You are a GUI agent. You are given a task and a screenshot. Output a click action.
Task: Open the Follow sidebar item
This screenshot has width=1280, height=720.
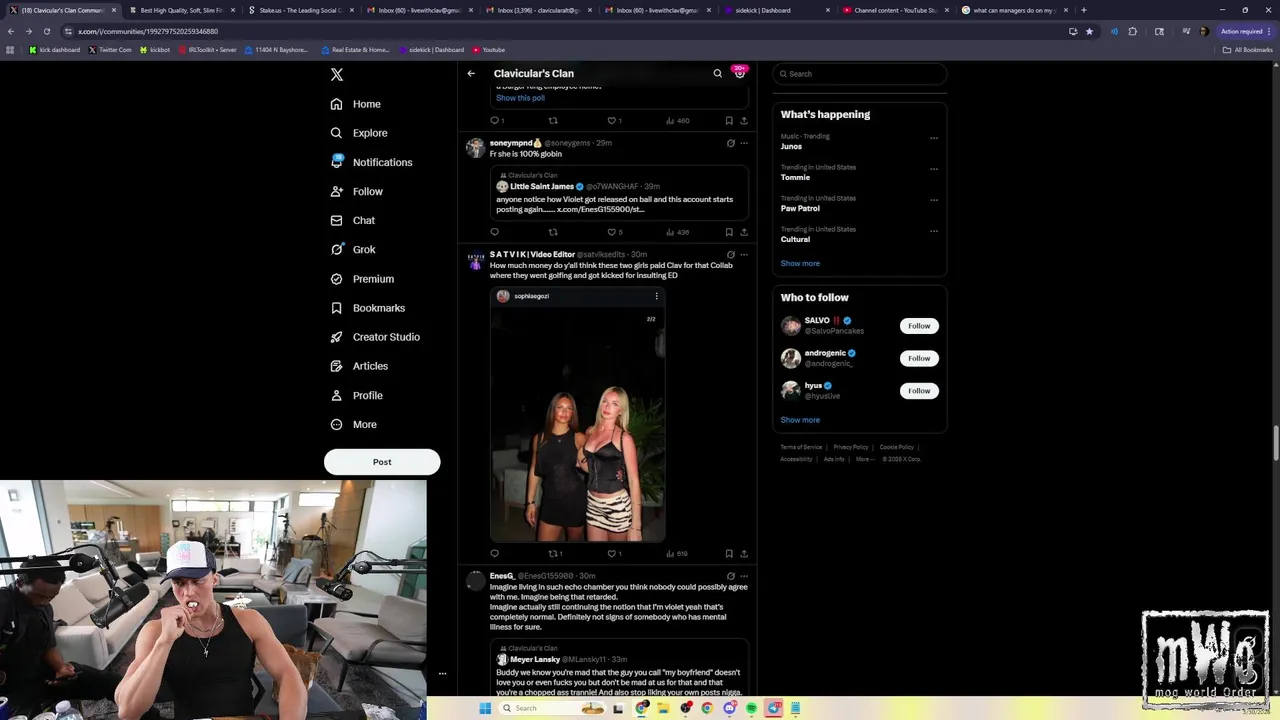357,191
